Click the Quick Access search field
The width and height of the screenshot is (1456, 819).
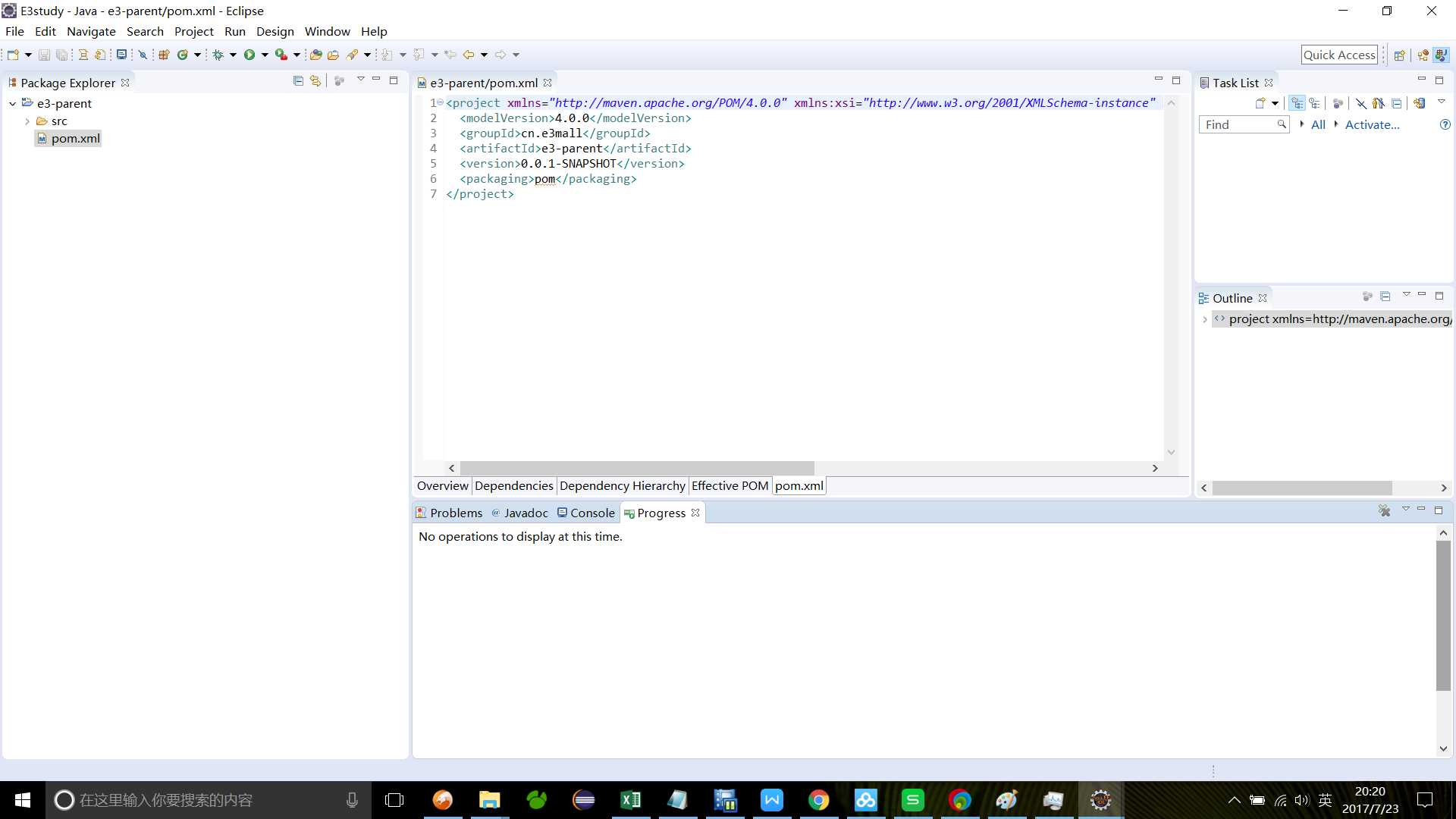click(1339, 55)
